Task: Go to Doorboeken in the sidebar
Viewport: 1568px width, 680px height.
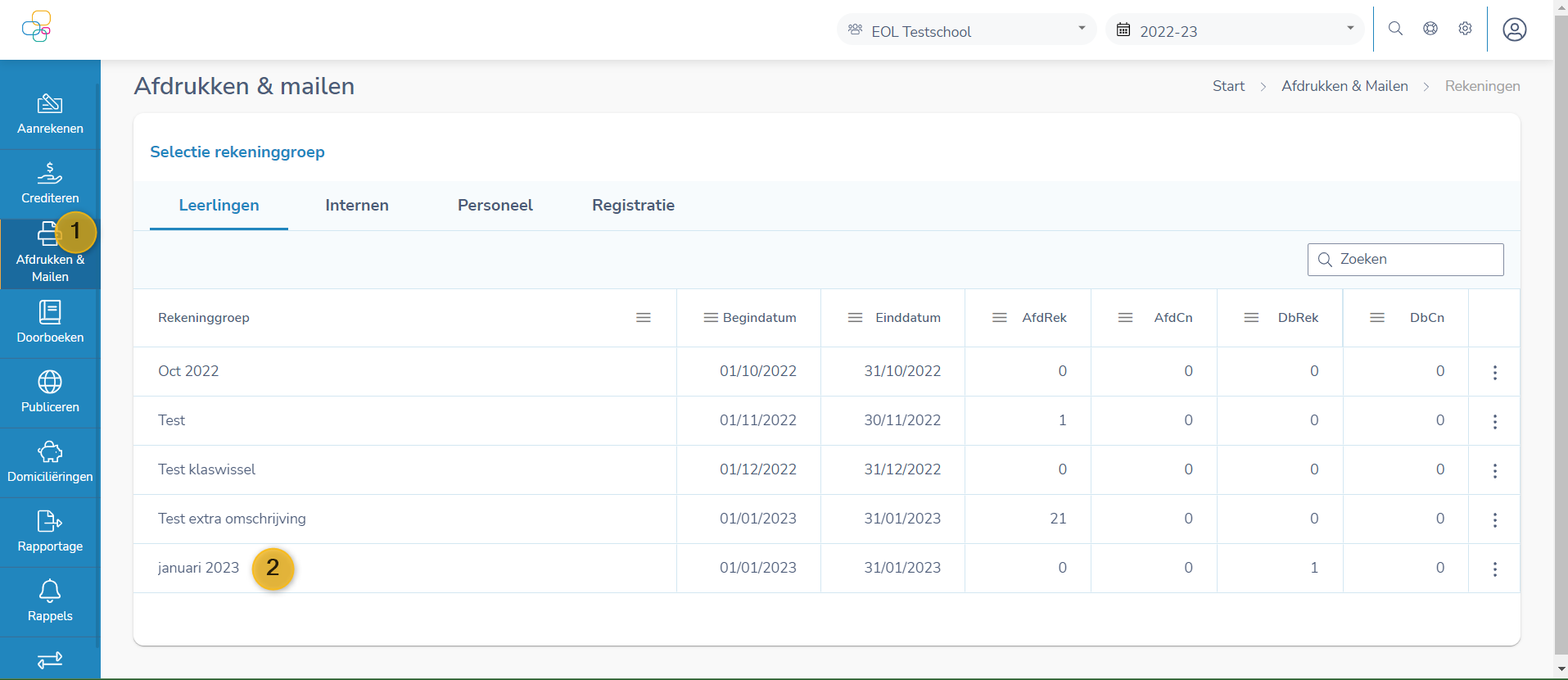Action: point(50,323)
